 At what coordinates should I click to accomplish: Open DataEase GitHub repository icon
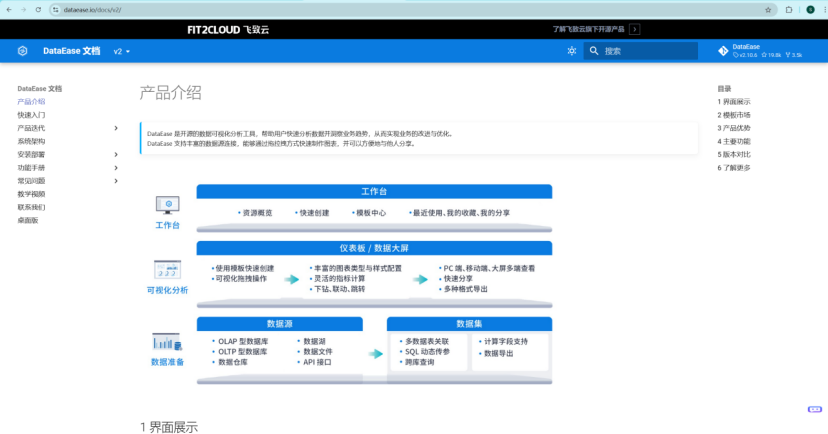723,51
